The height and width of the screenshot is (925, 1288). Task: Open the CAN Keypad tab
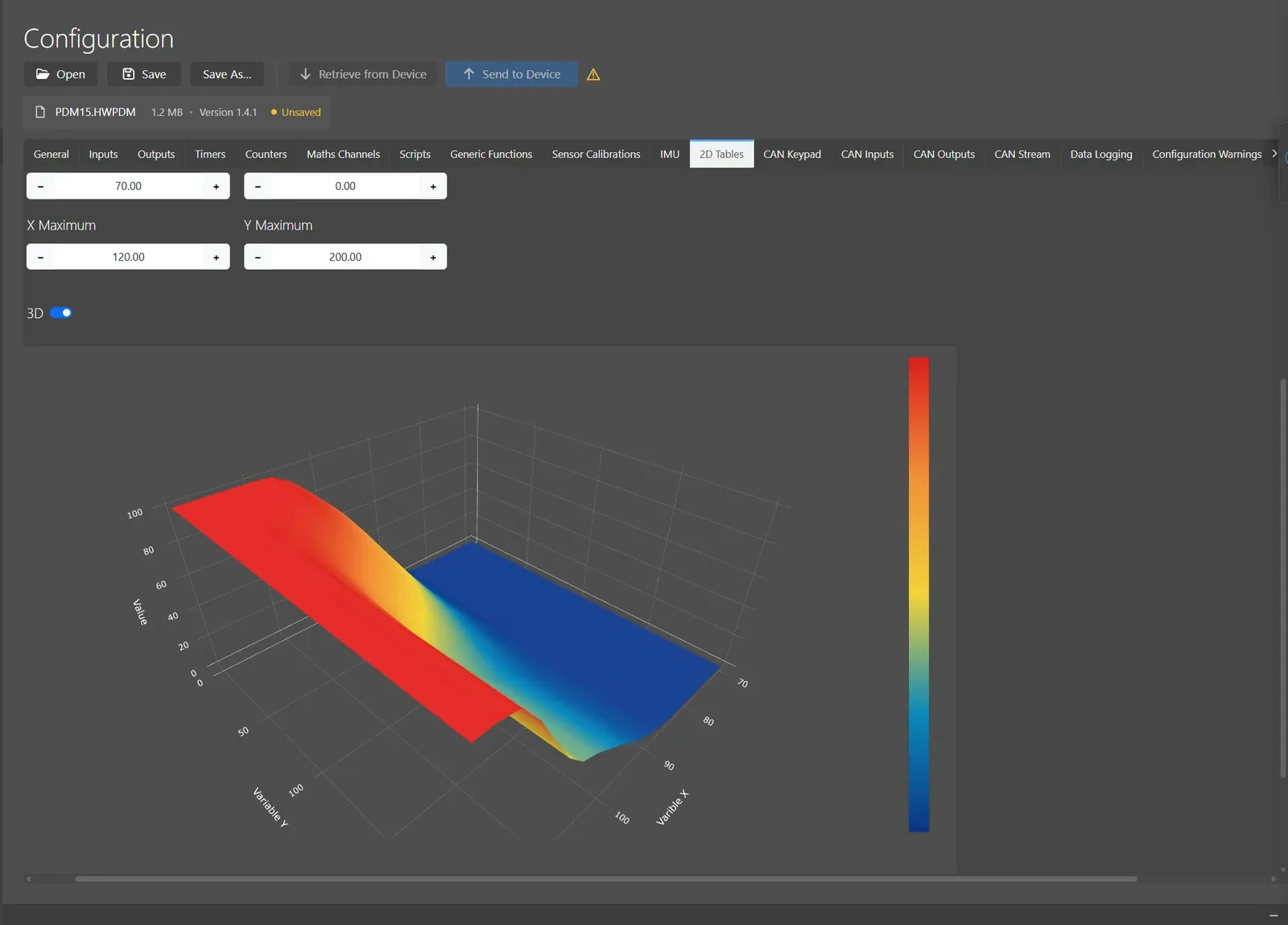coord(792,154)
